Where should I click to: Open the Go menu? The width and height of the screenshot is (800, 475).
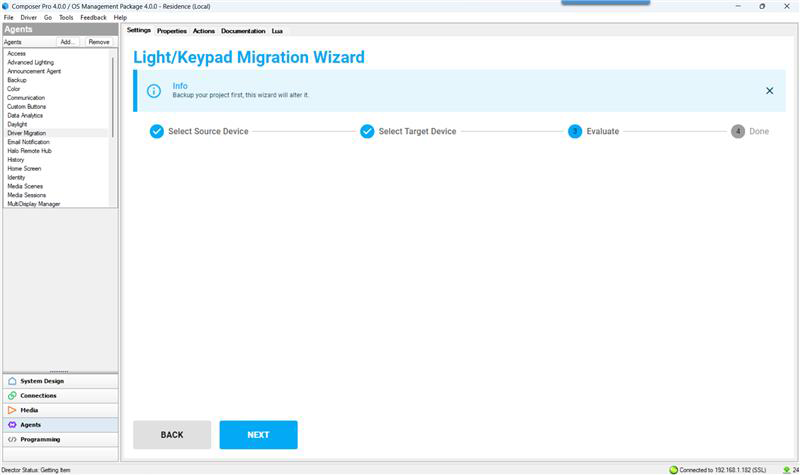point(48,17)
